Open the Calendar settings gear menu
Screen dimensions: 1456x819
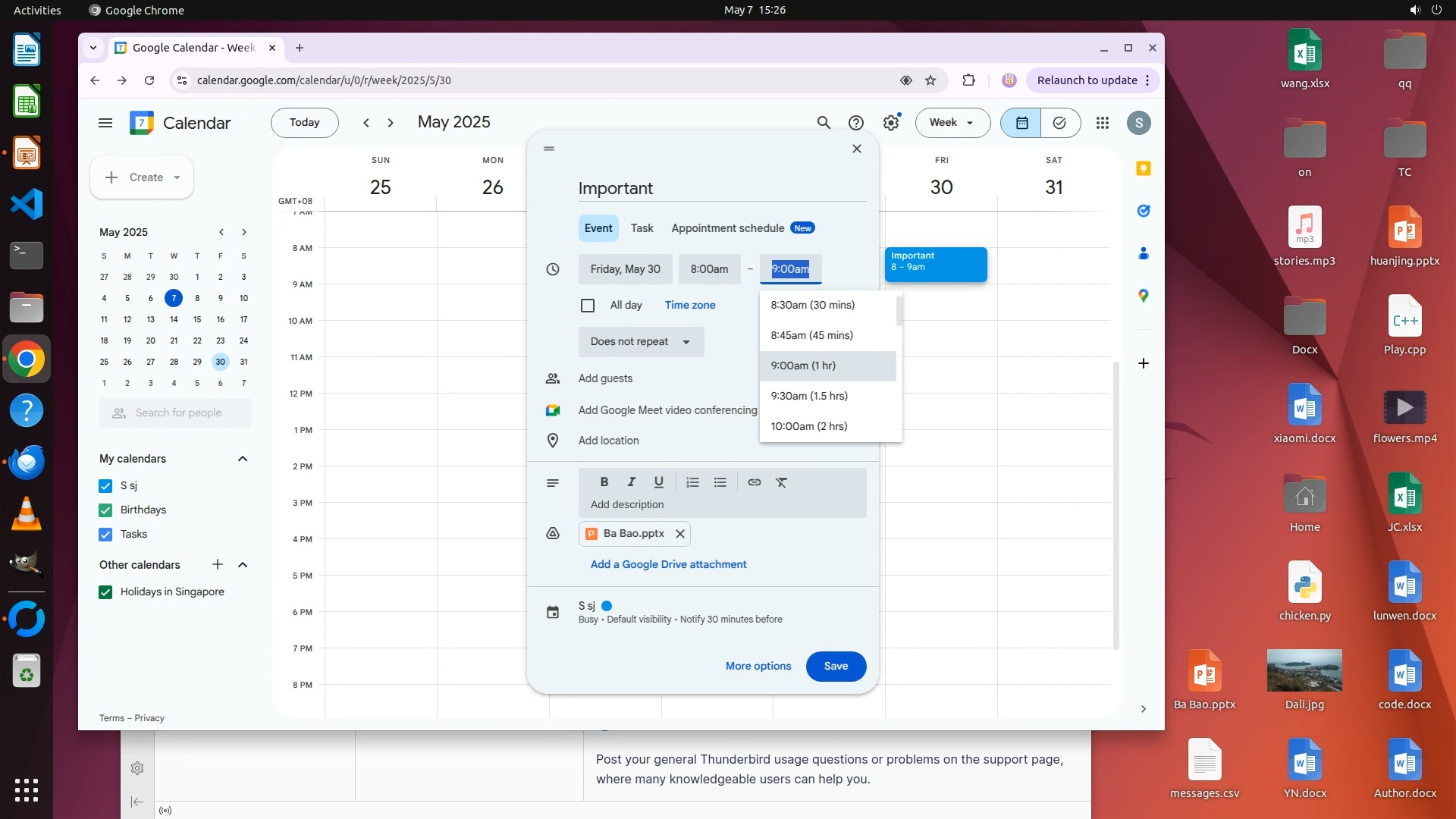click(891, 123)
